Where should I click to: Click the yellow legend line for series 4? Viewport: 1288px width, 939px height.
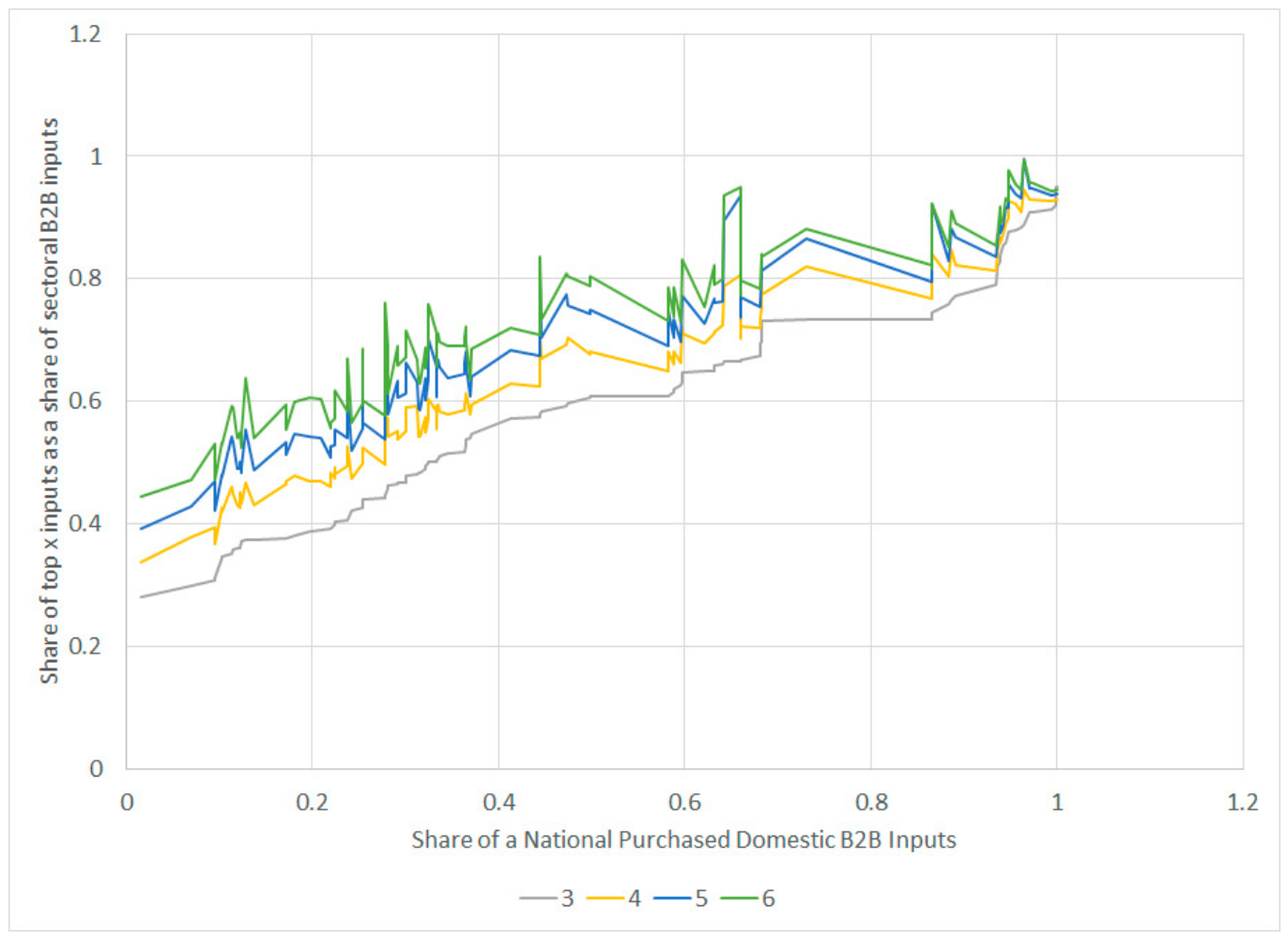click(x=606, y=899)
